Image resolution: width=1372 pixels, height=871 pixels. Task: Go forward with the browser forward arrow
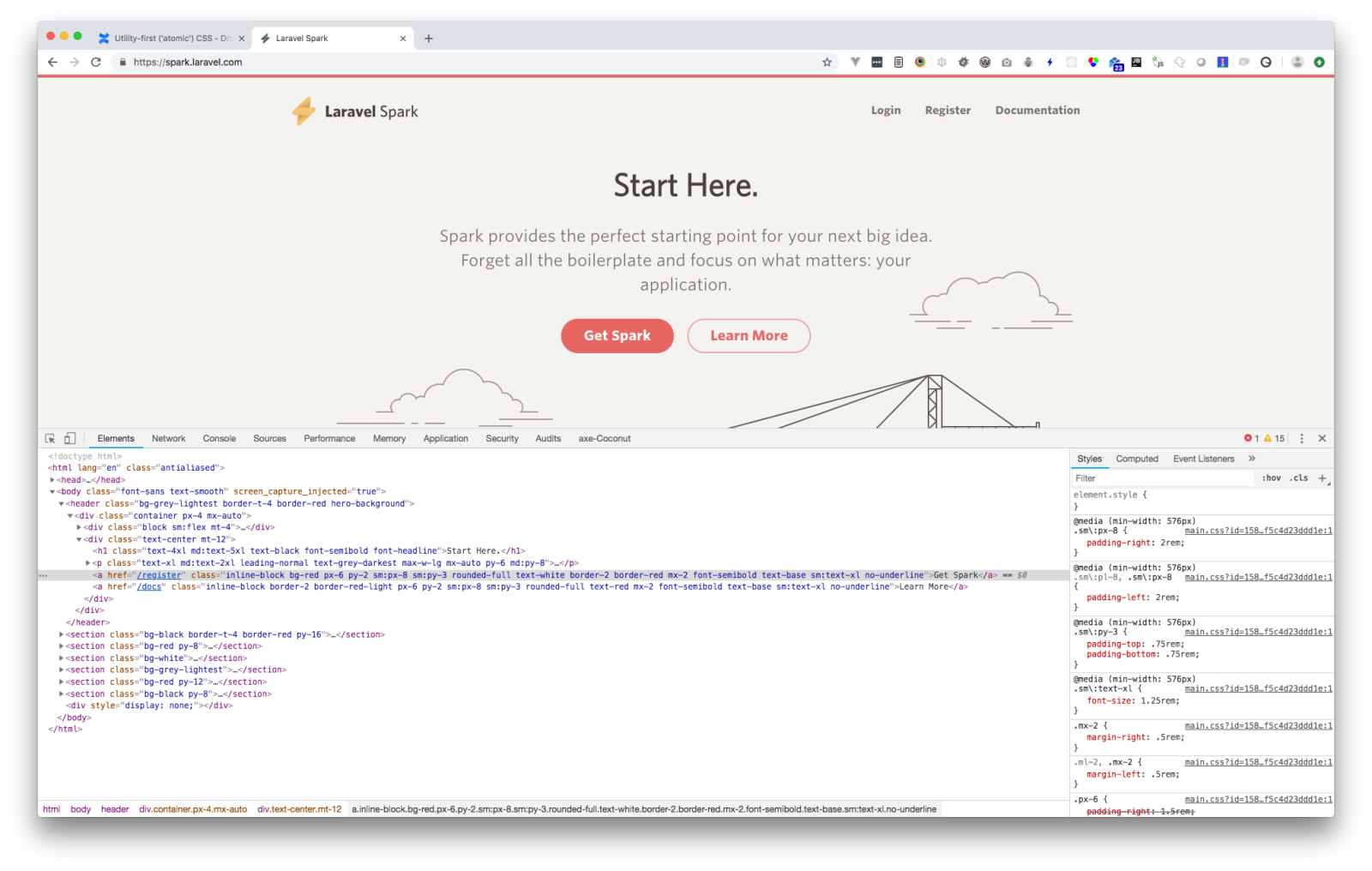[74, 62]
